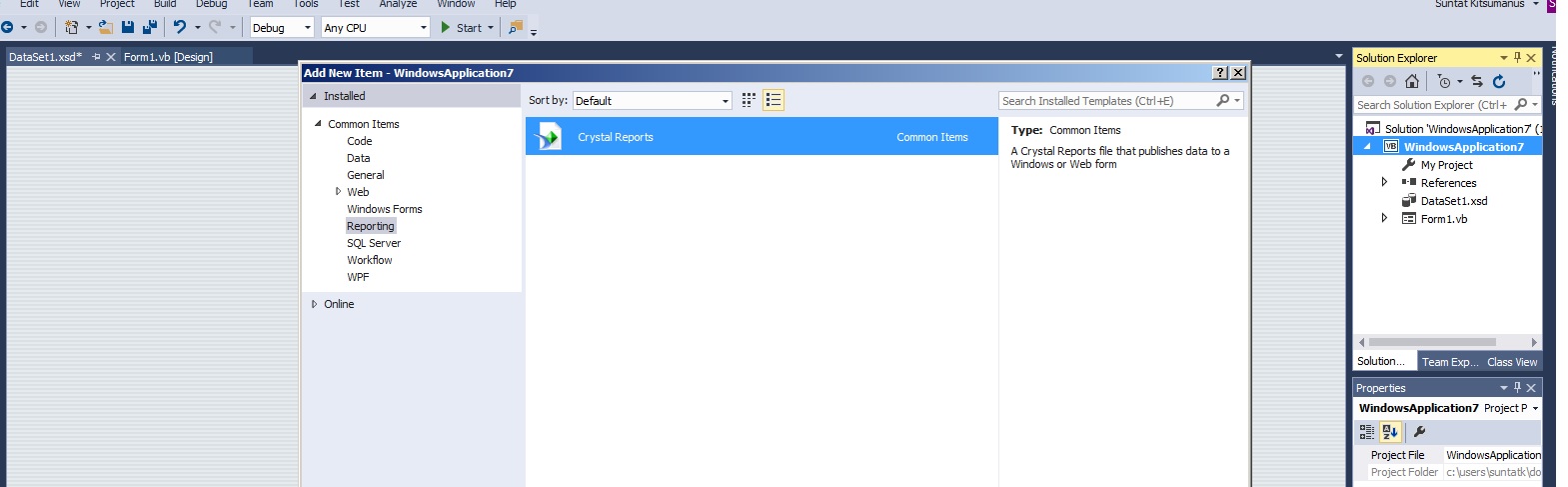Open the Build menu
1568x487 pixels.
point(165,4)
